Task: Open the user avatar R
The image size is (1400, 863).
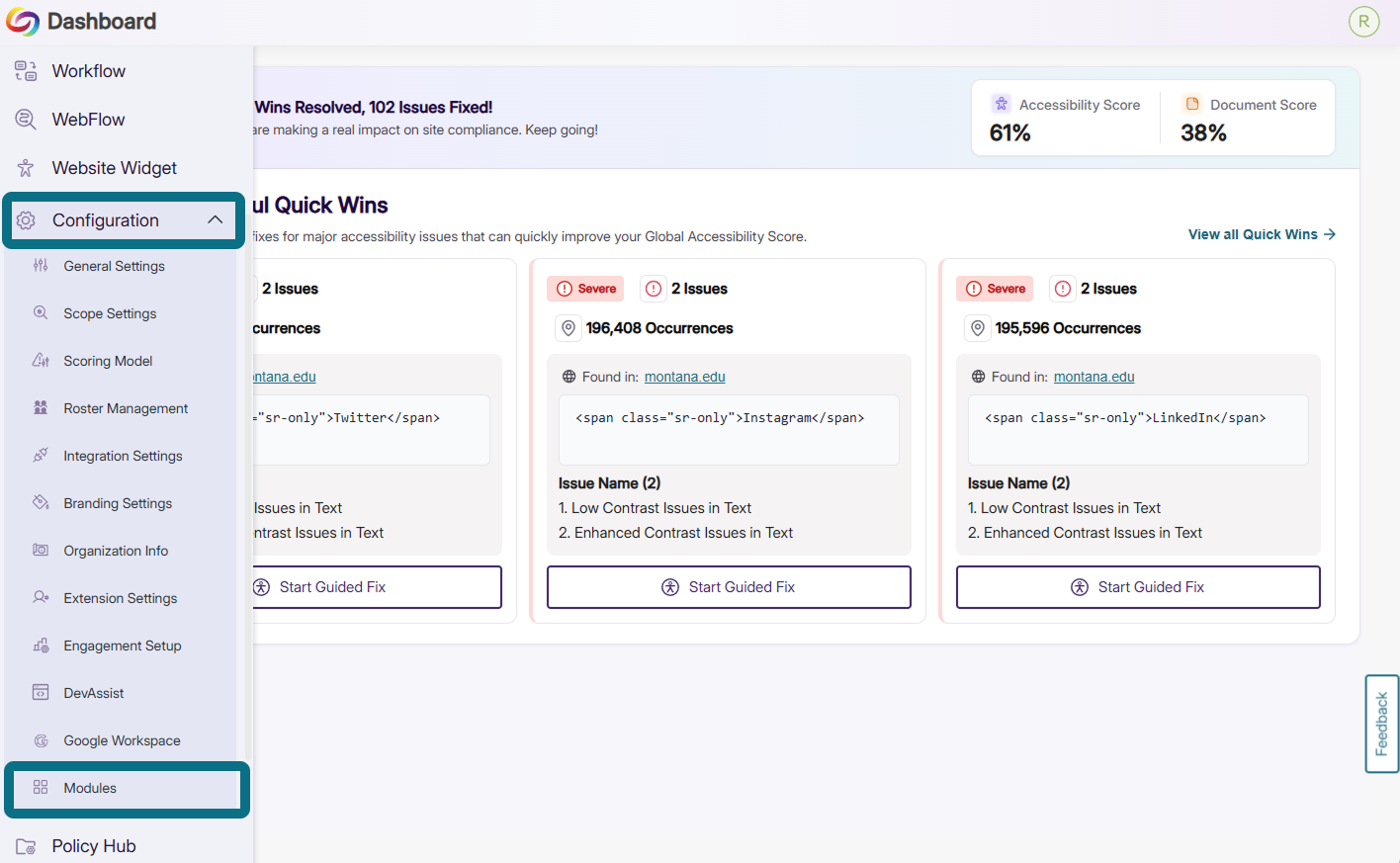Action: [1363, 21]
